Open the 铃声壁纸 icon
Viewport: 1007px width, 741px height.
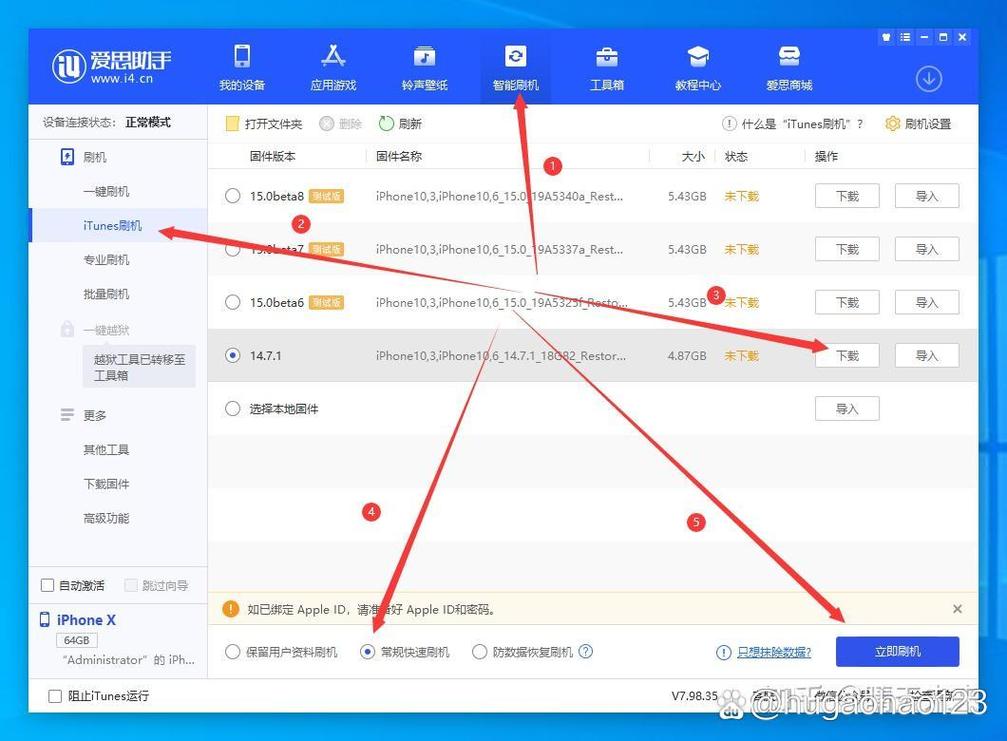pyautogui.click(x=423, y=57)
